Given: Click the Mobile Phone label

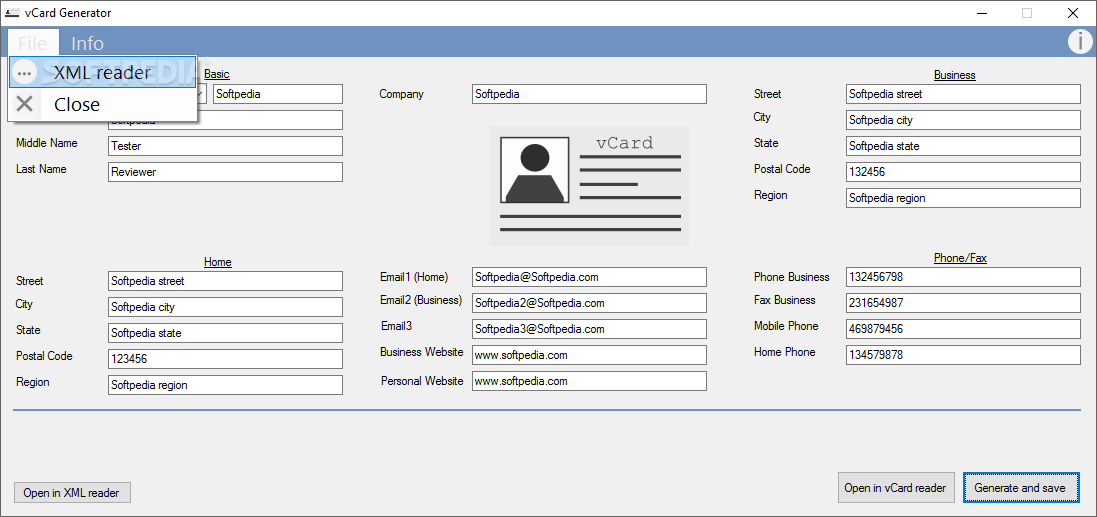Looking at the screenshot, I should pyautogui.click(x=786, y=326).
